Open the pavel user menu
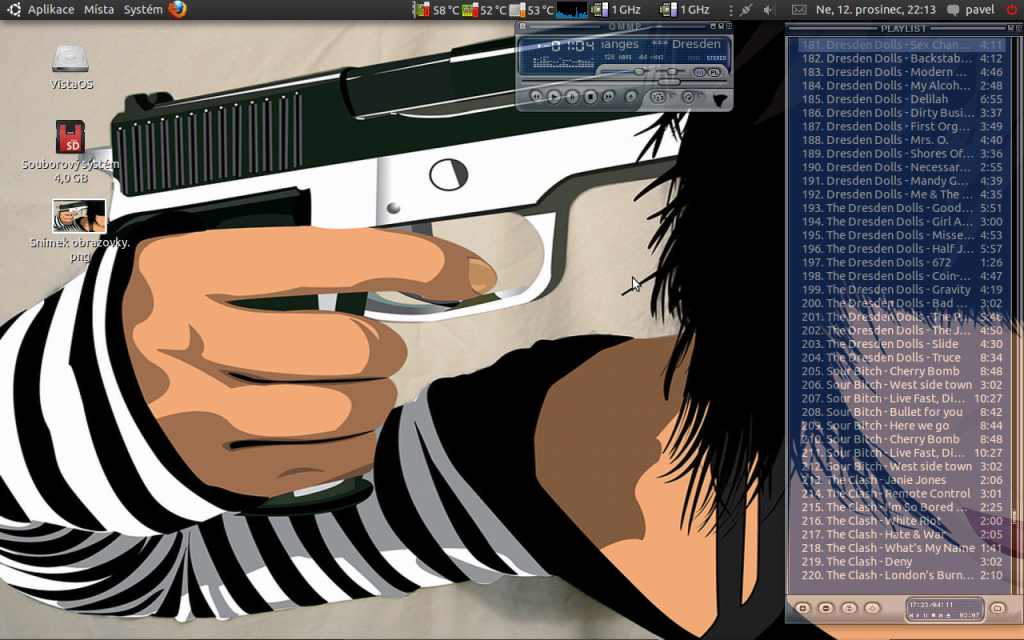The height and width of the screenshot is (640, 1024). [971, 10]
